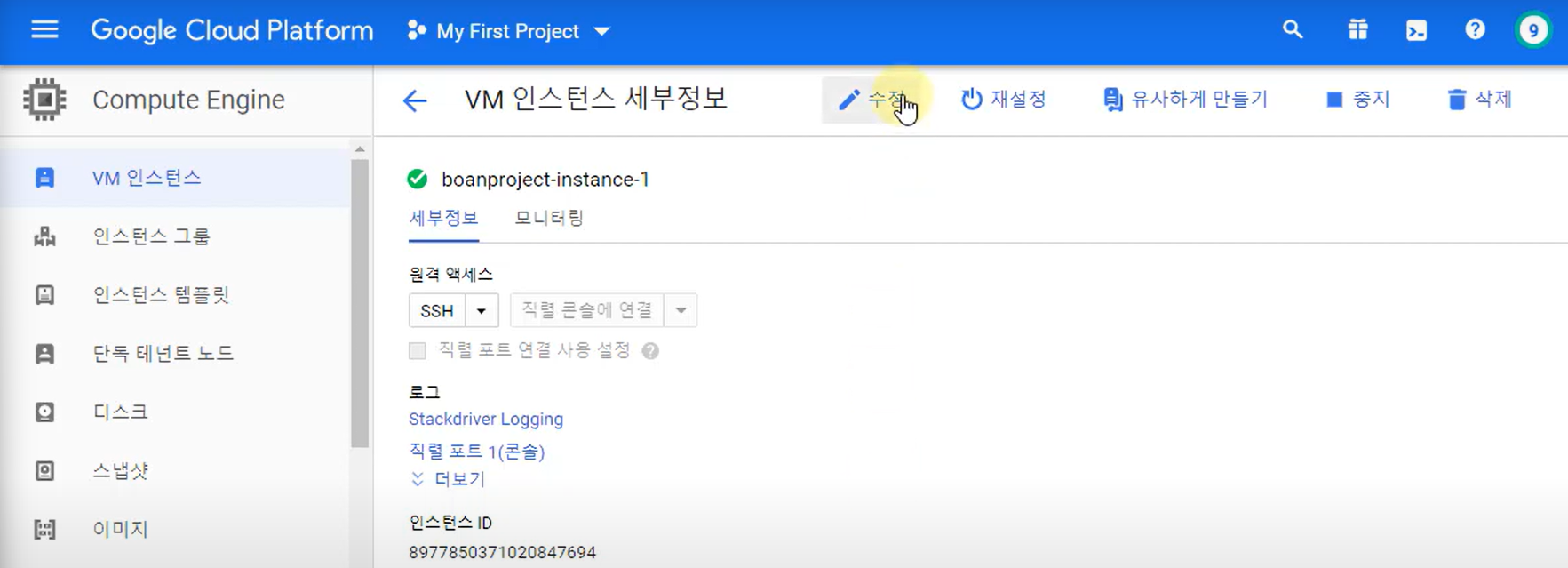Image resolution: width=1568 pixels, height=568 pixels.
Task: Toggle 직렬 포트 연결 사용 설정 checkbox
Action: coord(418,351)
